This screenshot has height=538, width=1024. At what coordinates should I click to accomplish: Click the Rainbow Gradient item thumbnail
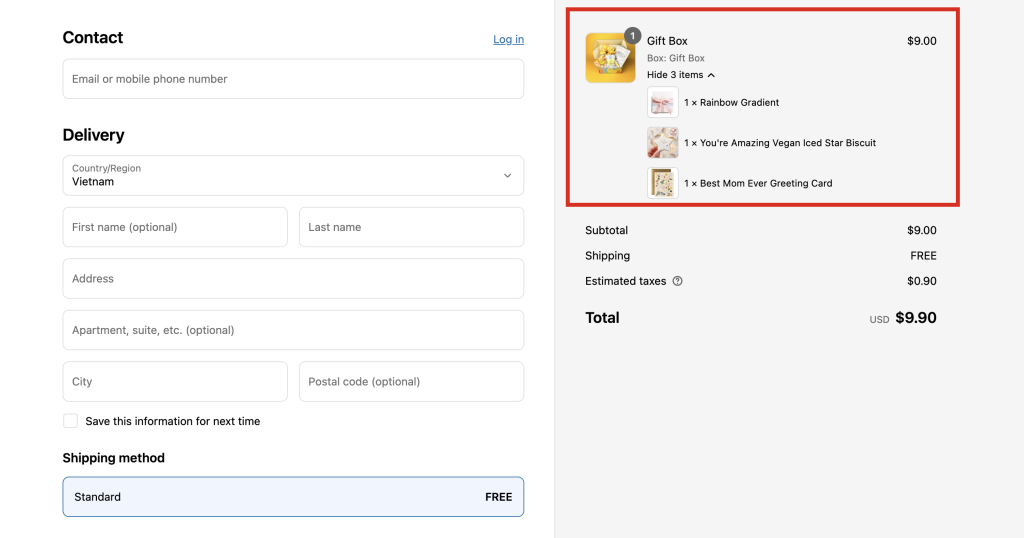tap(663, 103)
